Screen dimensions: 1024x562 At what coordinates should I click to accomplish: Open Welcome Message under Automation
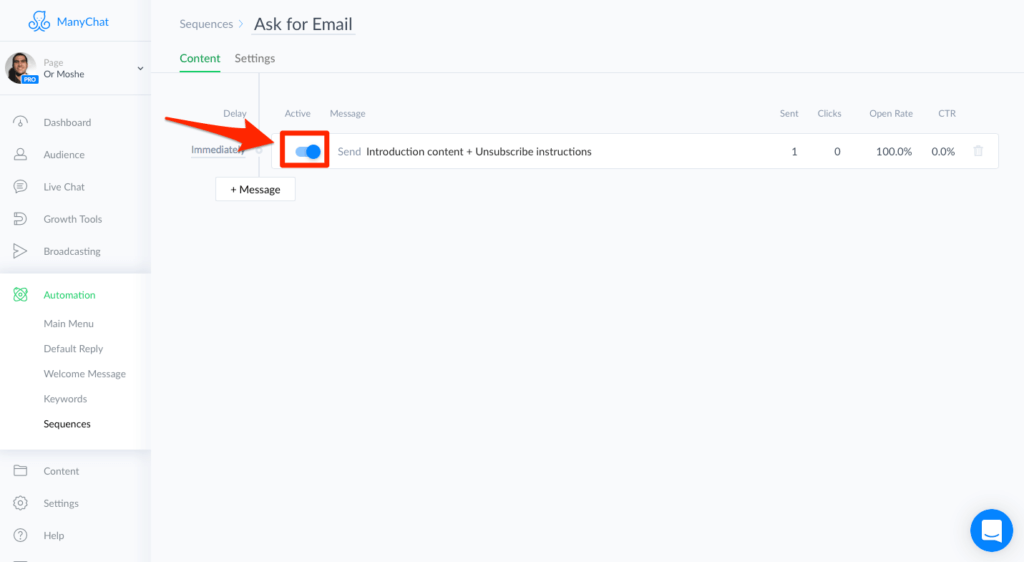(84, 374)
